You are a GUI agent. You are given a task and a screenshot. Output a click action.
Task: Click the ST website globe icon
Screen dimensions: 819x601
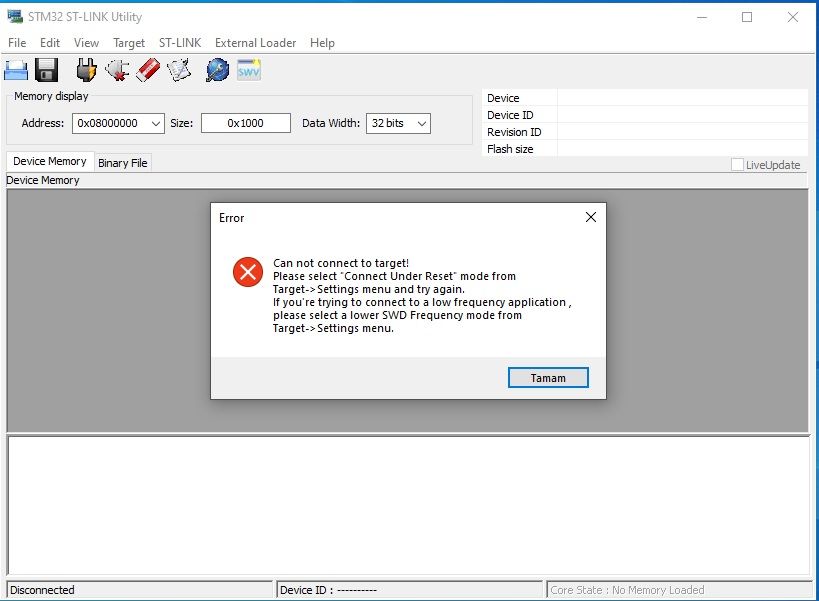coord(217,70)
